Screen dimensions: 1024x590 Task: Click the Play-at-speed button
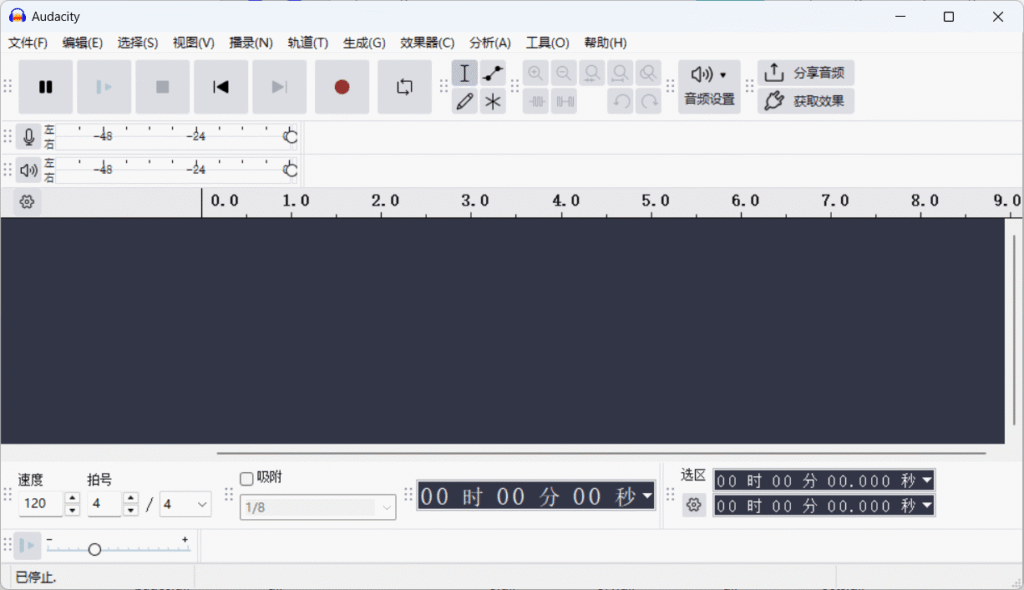(27, 546)
